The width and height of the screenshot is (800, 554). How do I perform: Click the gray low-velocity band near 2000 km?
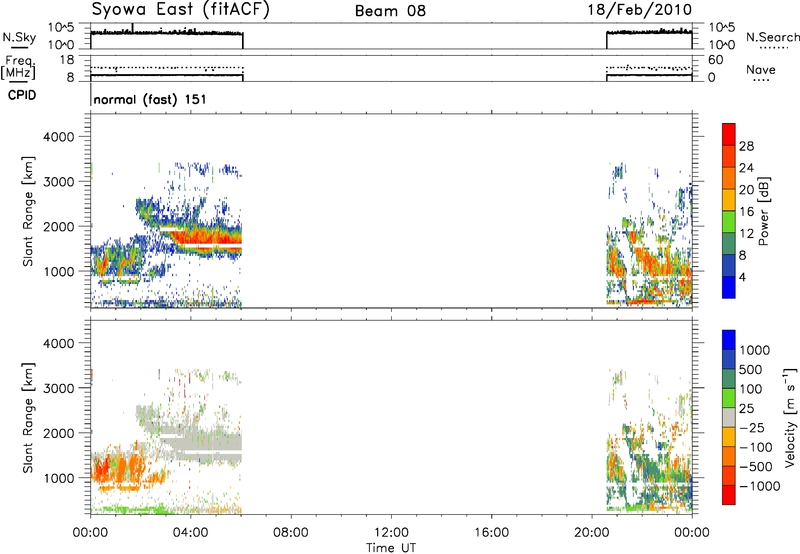(204, 442)
